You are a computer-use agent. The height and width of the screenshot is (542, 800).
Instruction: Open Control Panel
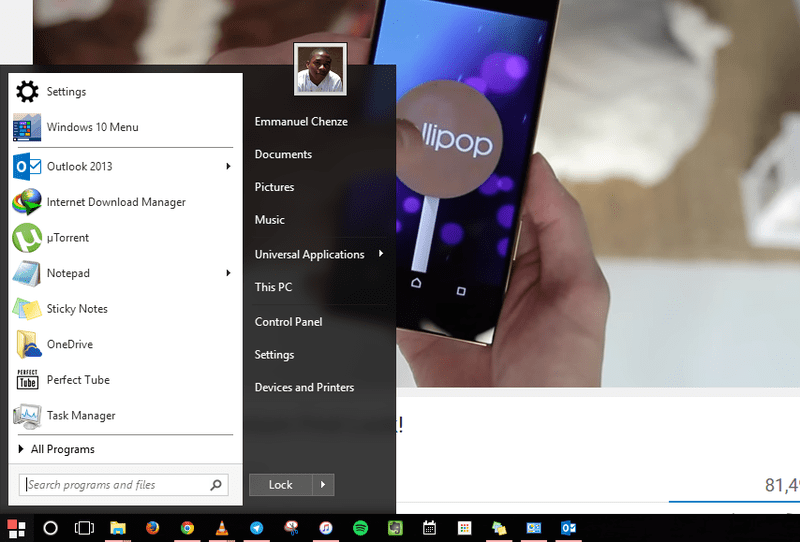[288, 322]
